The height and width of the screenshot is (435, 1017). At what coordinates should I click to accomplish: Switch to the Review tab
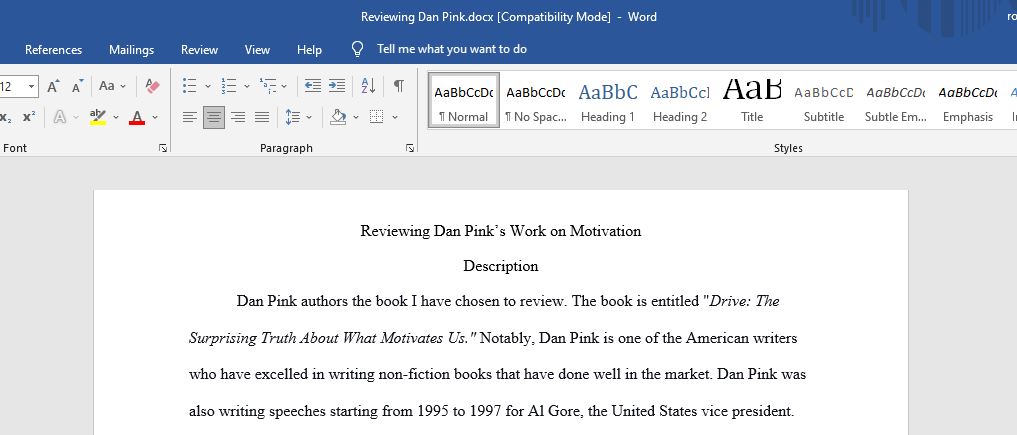click(x=199, y=50)
